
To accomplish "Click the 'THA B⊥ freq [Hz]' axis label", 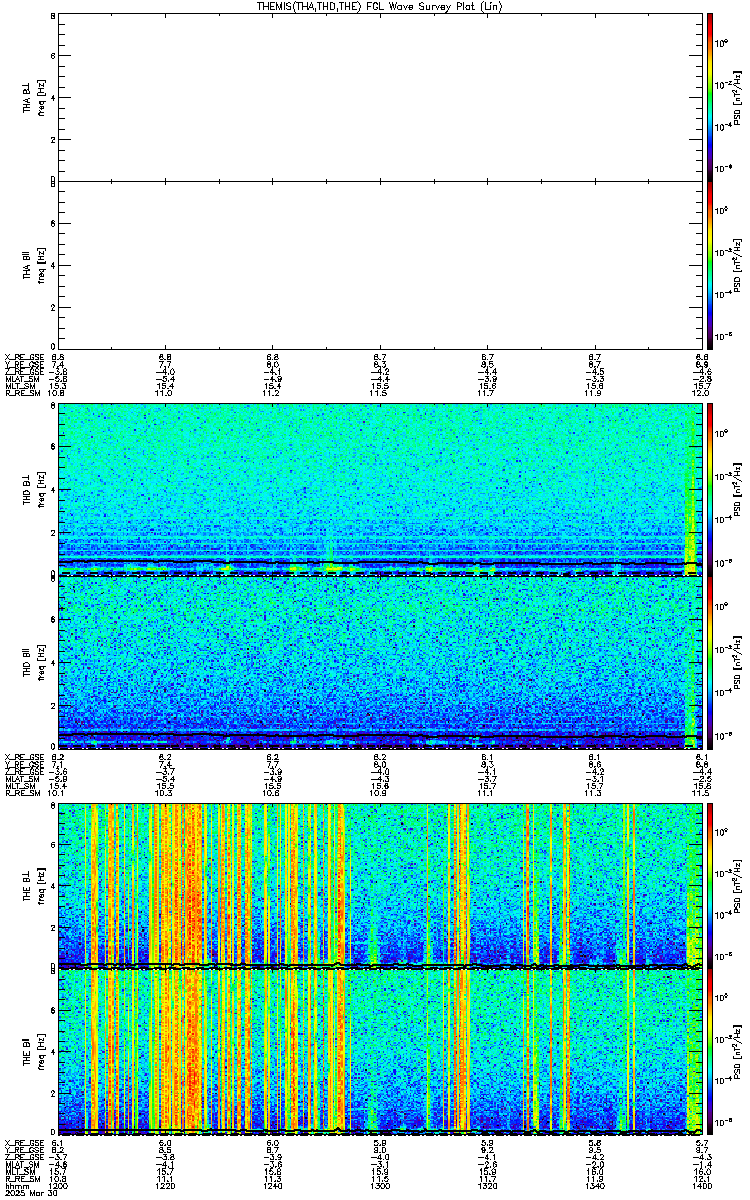I will coord(33,98).
